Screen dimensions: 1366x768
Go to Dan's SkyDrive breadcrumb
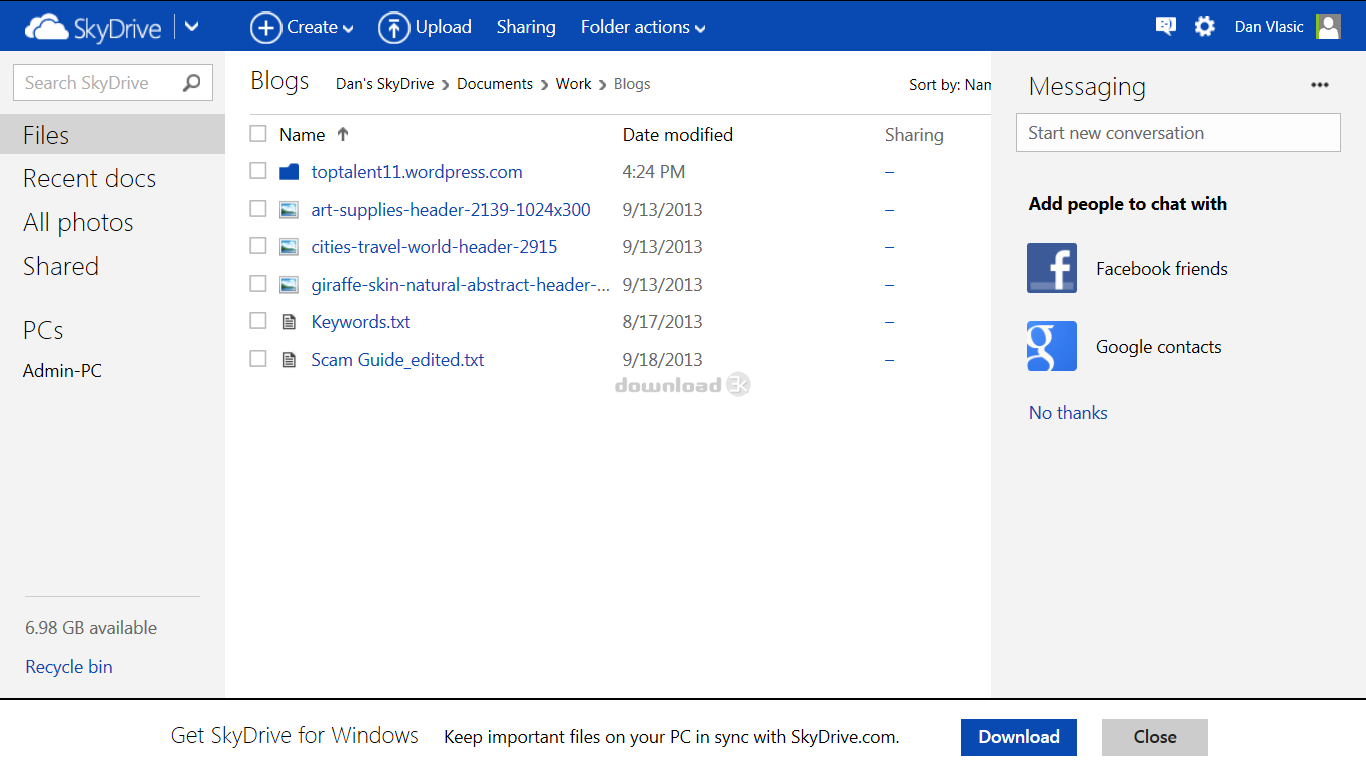point(385,84)
